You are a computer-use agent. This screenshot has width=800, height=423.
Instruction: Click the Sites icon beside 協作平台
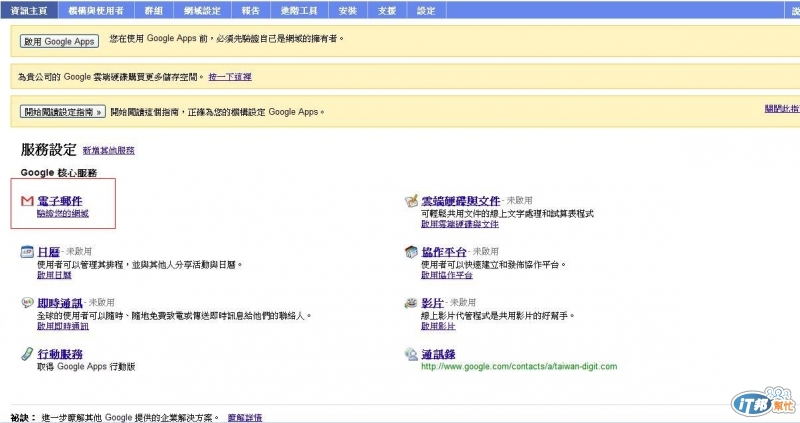(411, 252)
